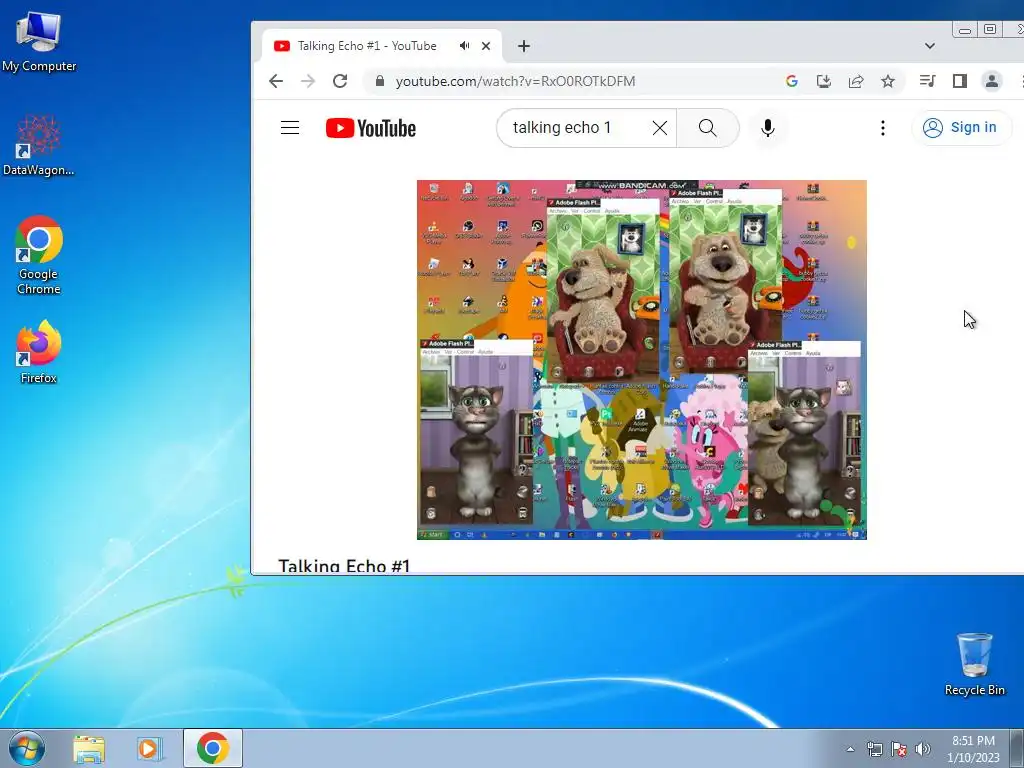Bookmark this tab with the star icon

pyautogui.click(x=888, y=81)
